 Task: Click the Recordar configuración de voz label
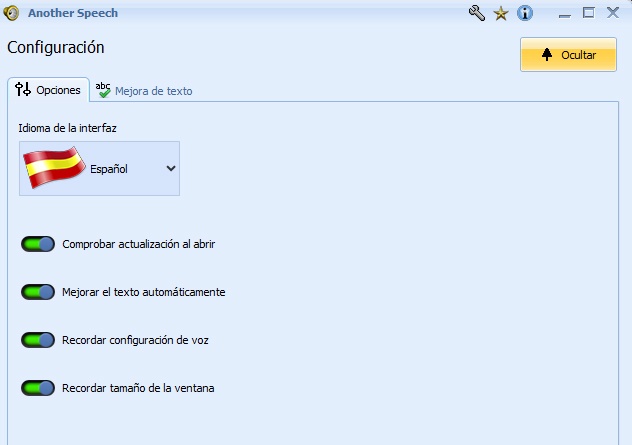[x=135, y=340]
